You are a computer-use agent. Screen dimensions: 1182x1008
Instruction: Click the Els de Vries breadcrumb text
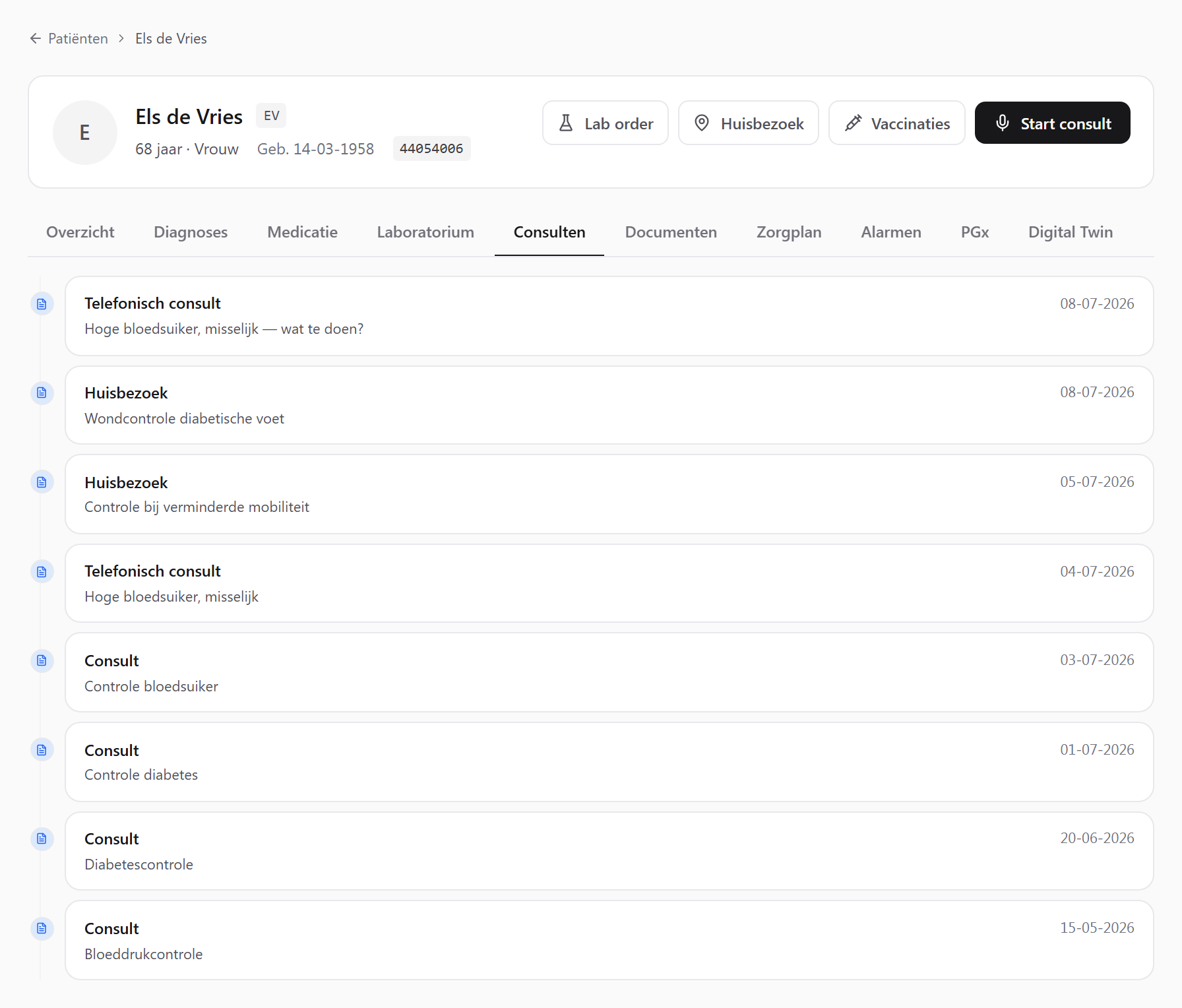[x=171, y=39]
